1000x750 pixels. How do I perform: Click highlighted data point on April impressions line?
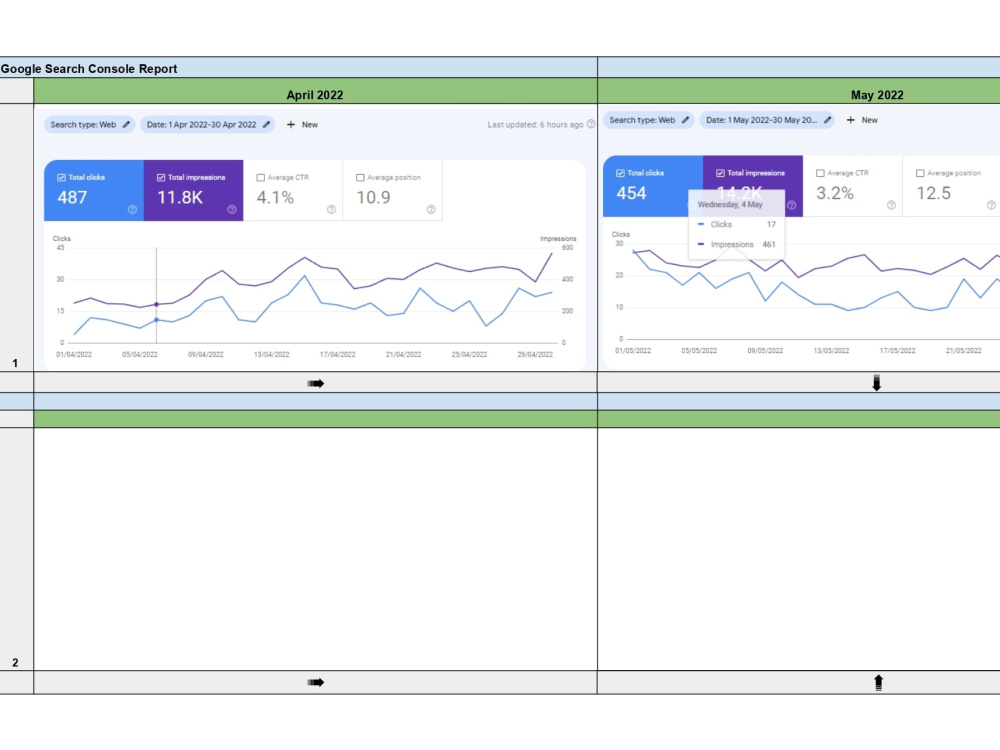coord(156,304)
